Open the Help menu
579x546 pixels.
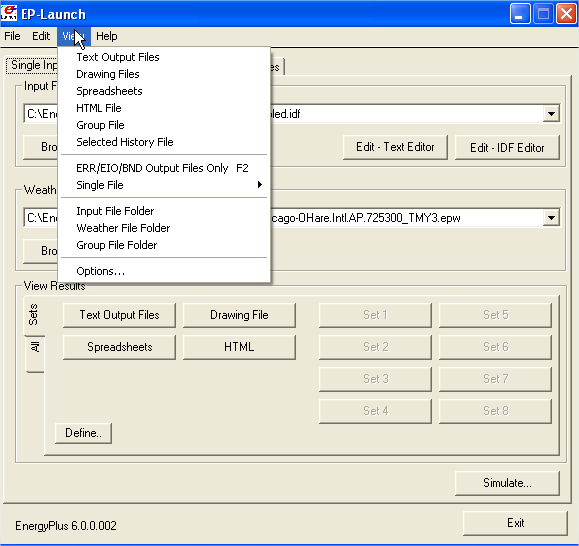(106, 36)
